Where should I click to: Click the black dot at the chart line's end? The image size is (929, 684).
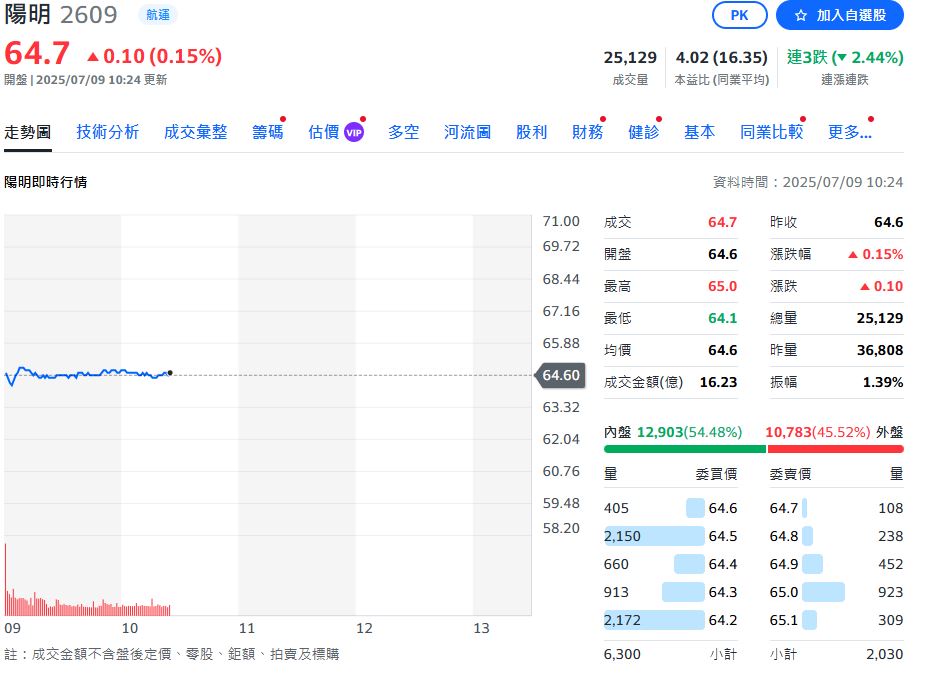tap(170, 373)
